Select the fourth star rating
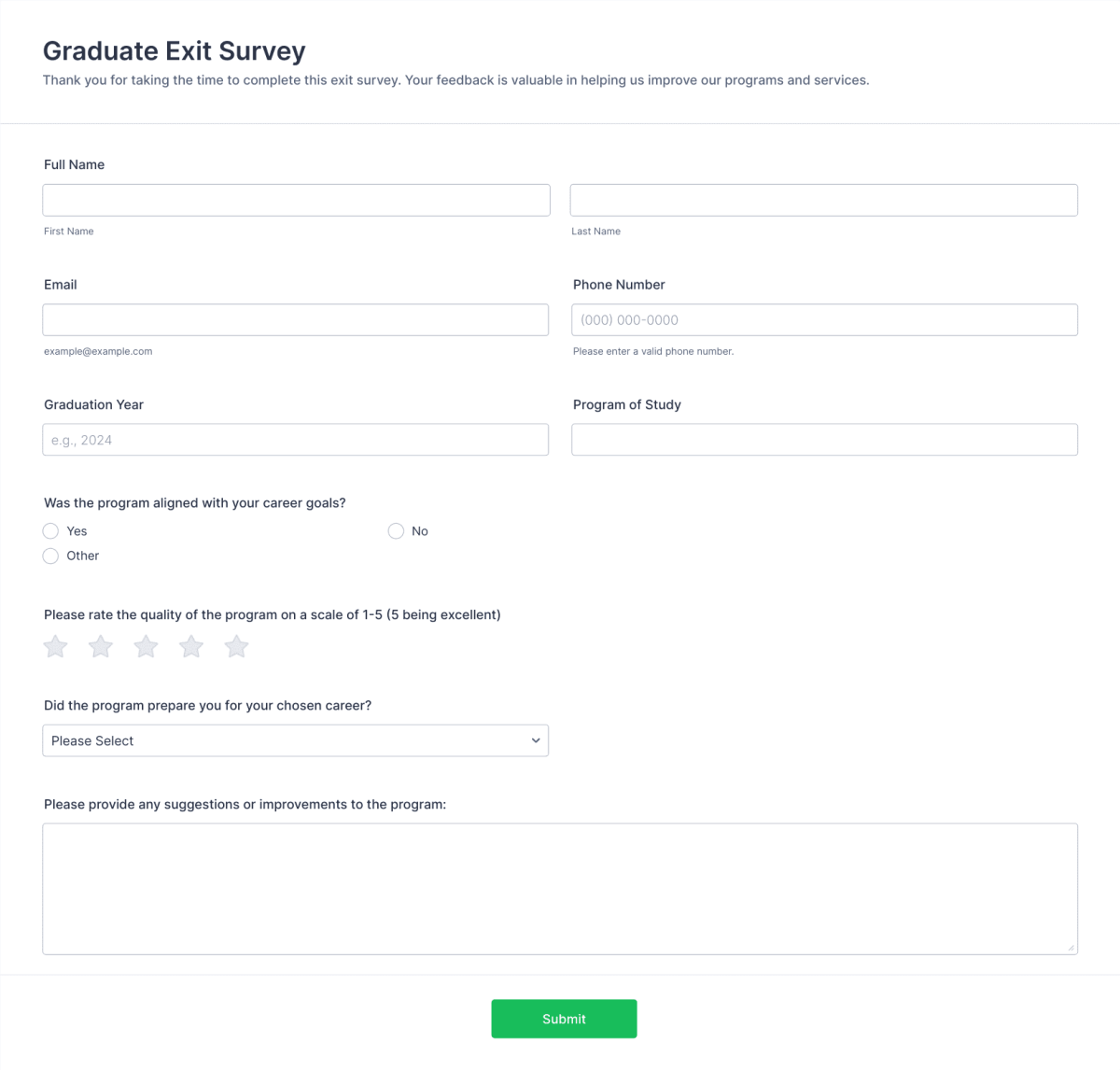This screenshot has height=1070, width=1120. pyautogui.click(x=191, y=646)
